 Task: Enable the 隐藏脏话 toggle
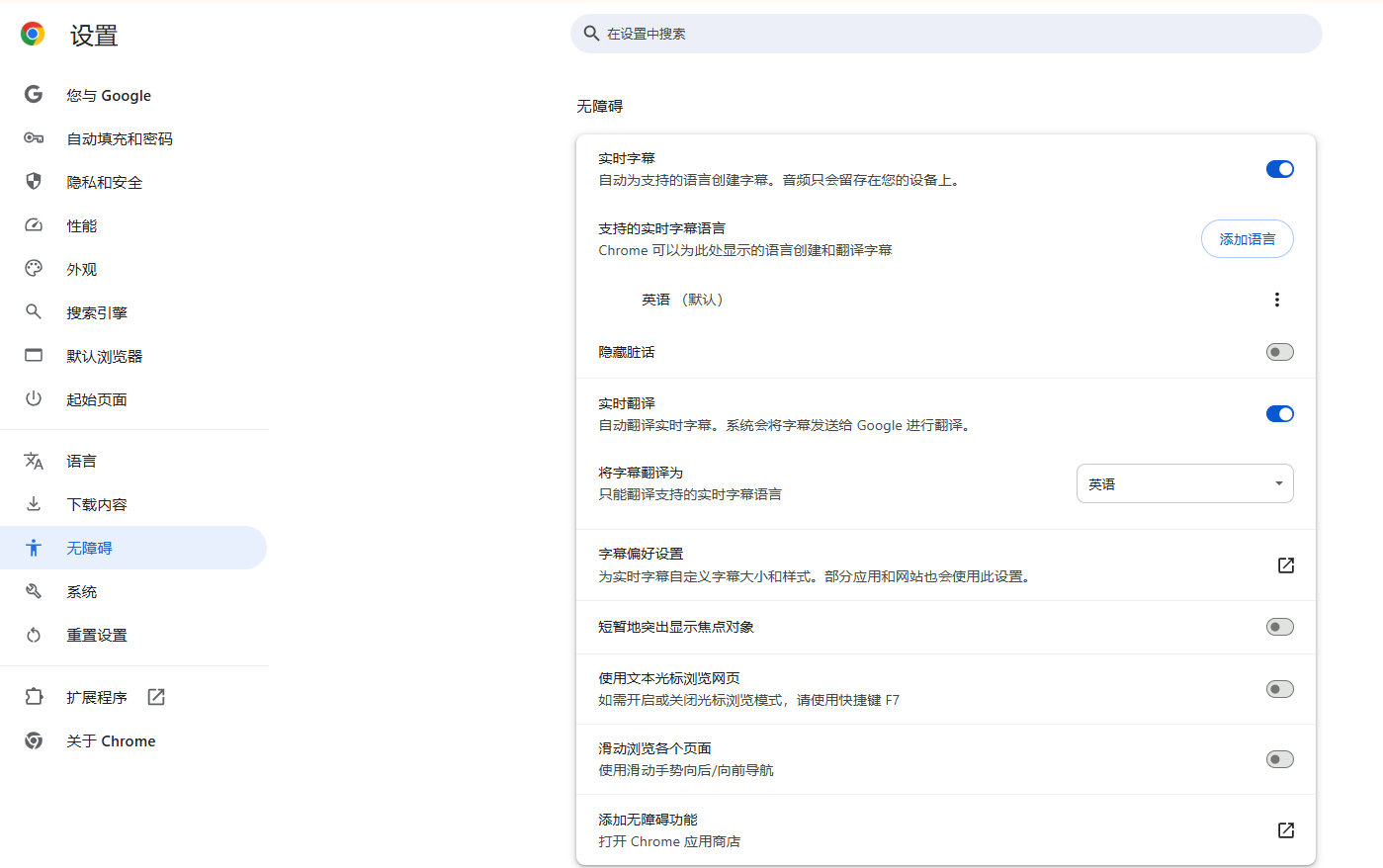1280,352
